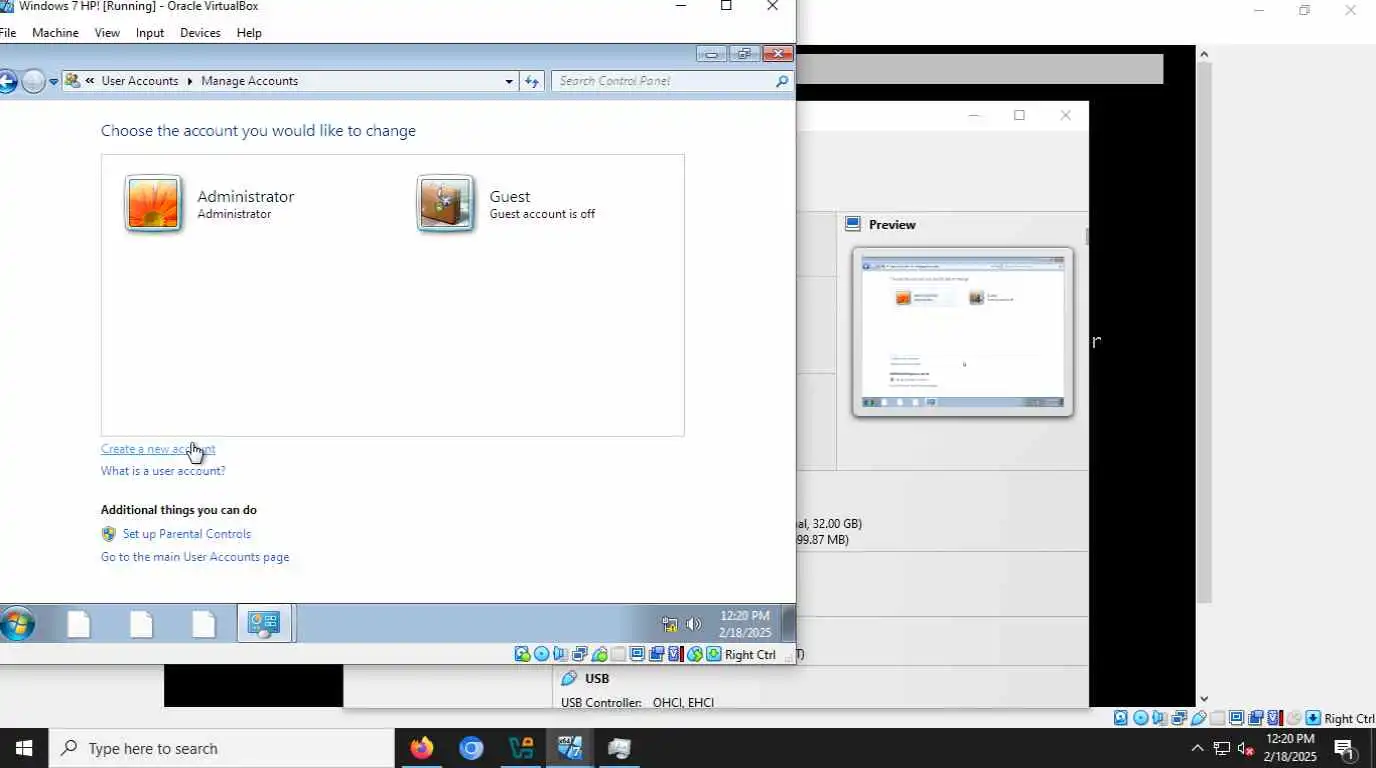This screenshot has height=768, width=1376.
Task: Click front VM status bar optical disc icon
Action: click(541, 654)
